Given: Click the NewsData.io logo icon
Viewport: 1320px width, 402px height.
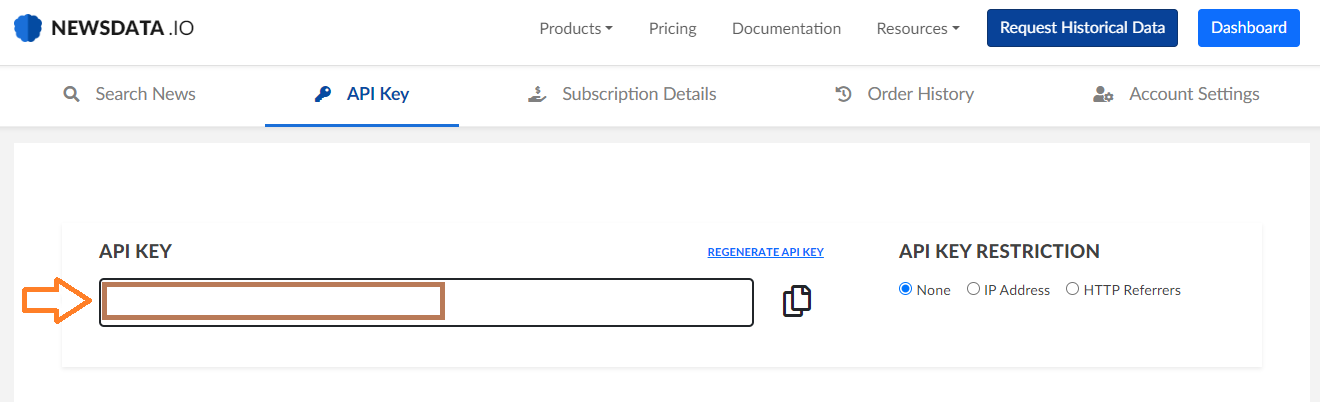Looking at the screenshot, I should (28, 28).
